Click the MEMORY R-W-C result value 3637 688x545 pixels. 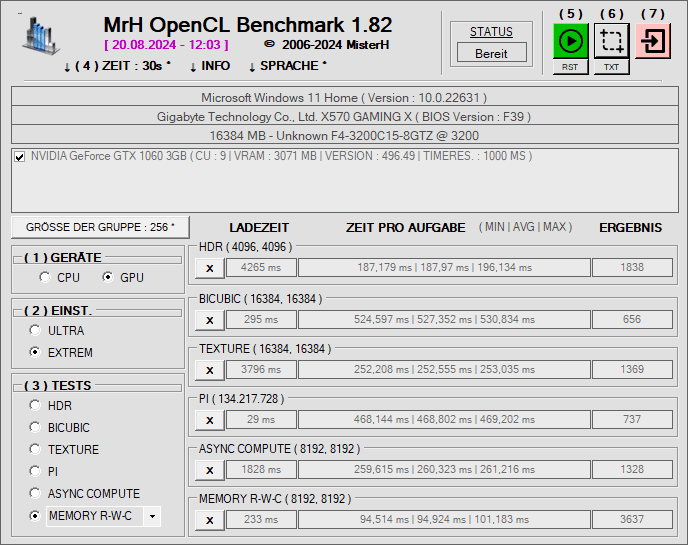tap(632, 519)
